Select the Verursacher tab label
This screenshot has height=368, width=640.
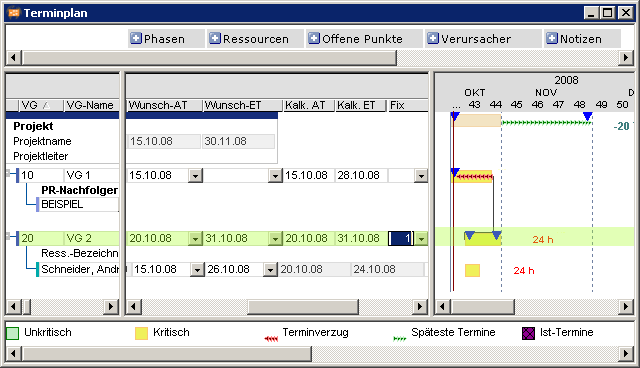pos(476,39)
